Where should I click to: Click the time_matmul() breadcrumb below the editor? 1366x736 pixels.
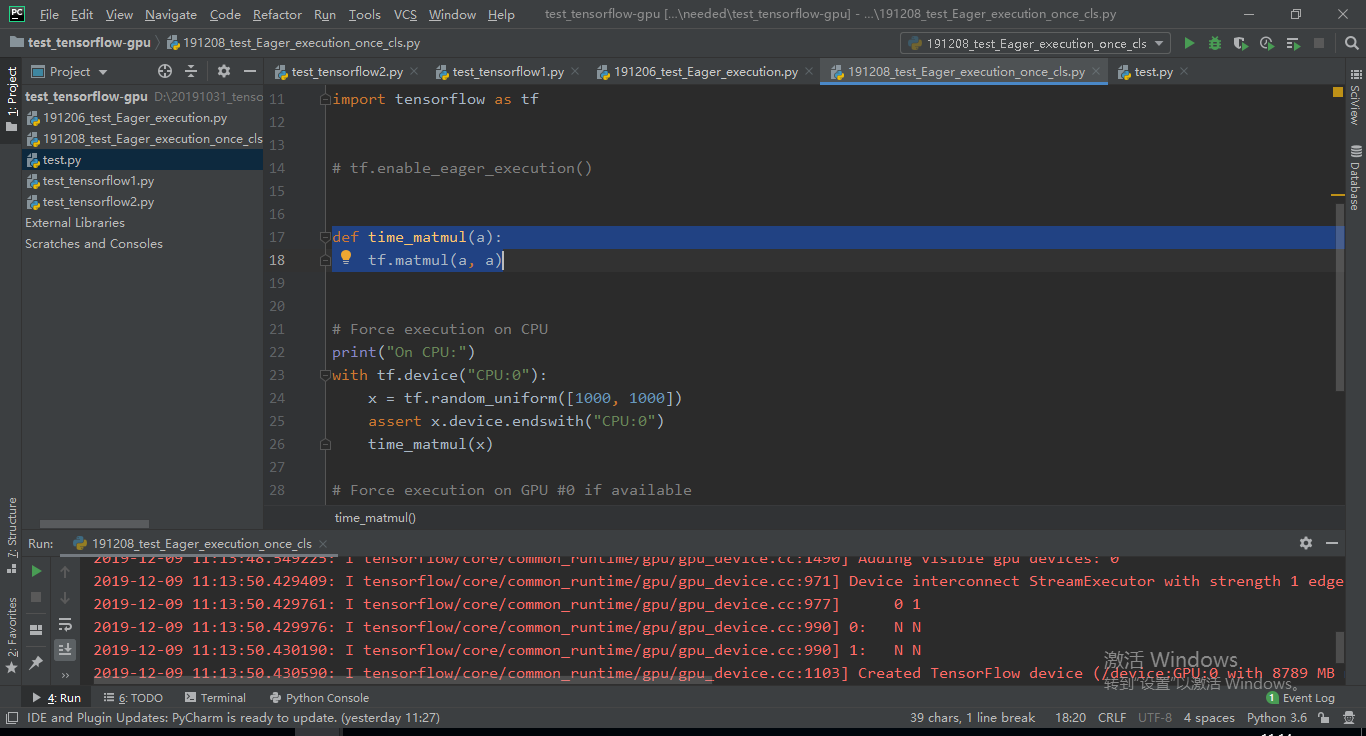pos(375,517)
